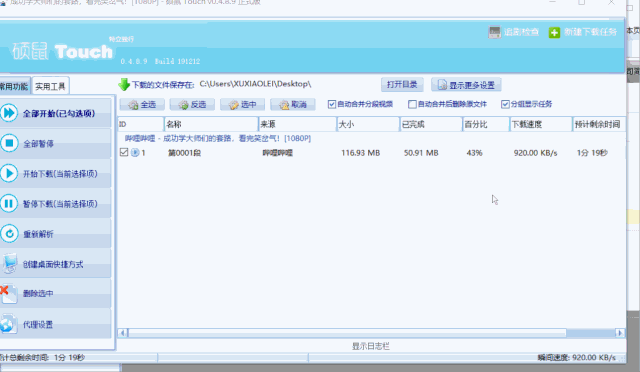Click the status icon in row 1
640x372 pixels.
click(135, 153)
